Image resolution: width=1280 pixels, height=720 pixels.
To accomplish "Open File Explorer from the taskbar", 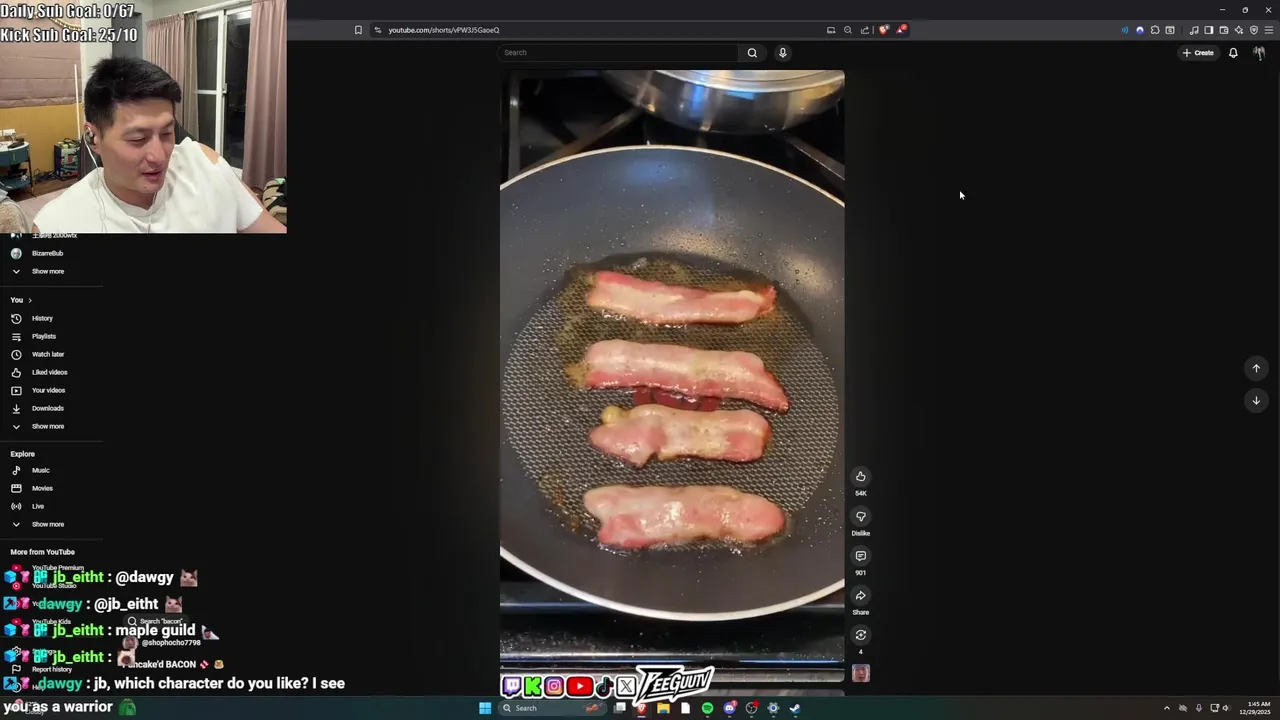I will (663, 708).
